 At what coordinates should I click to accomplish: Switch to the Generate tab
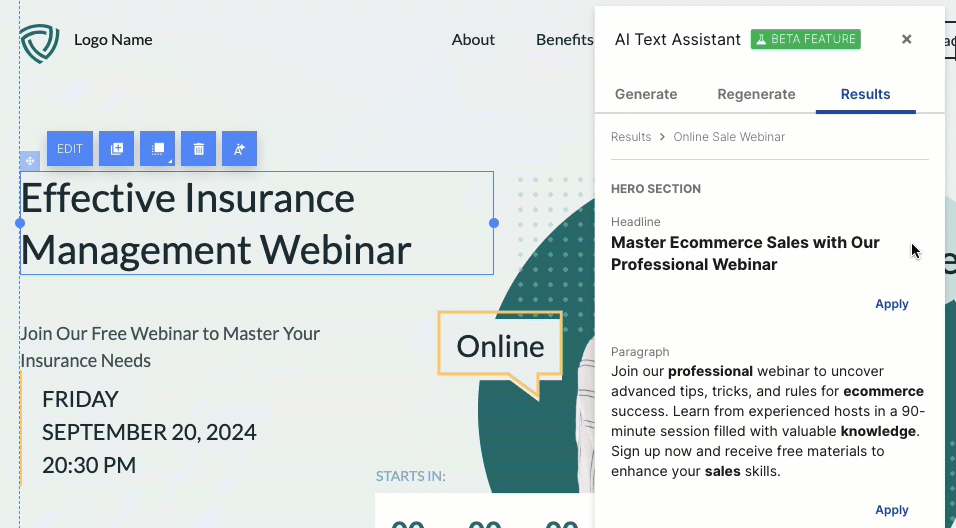pyautogui.click(x=646, y=94)
